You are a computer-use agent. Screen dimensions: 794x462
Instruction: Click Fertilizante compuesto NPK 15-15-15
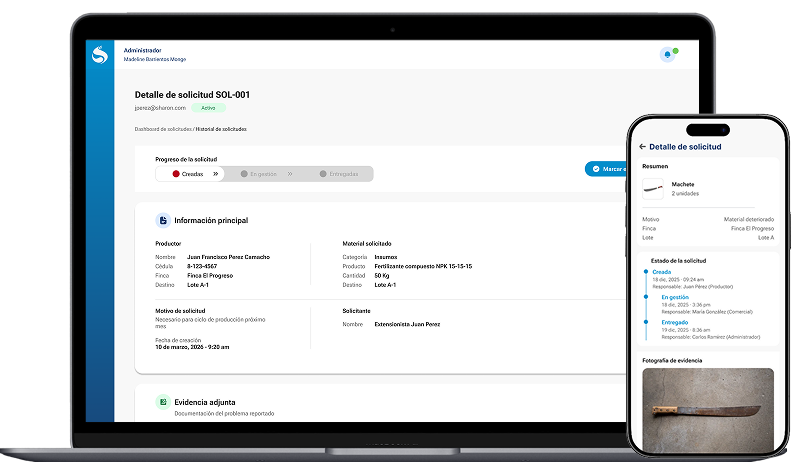coord(423,266)
